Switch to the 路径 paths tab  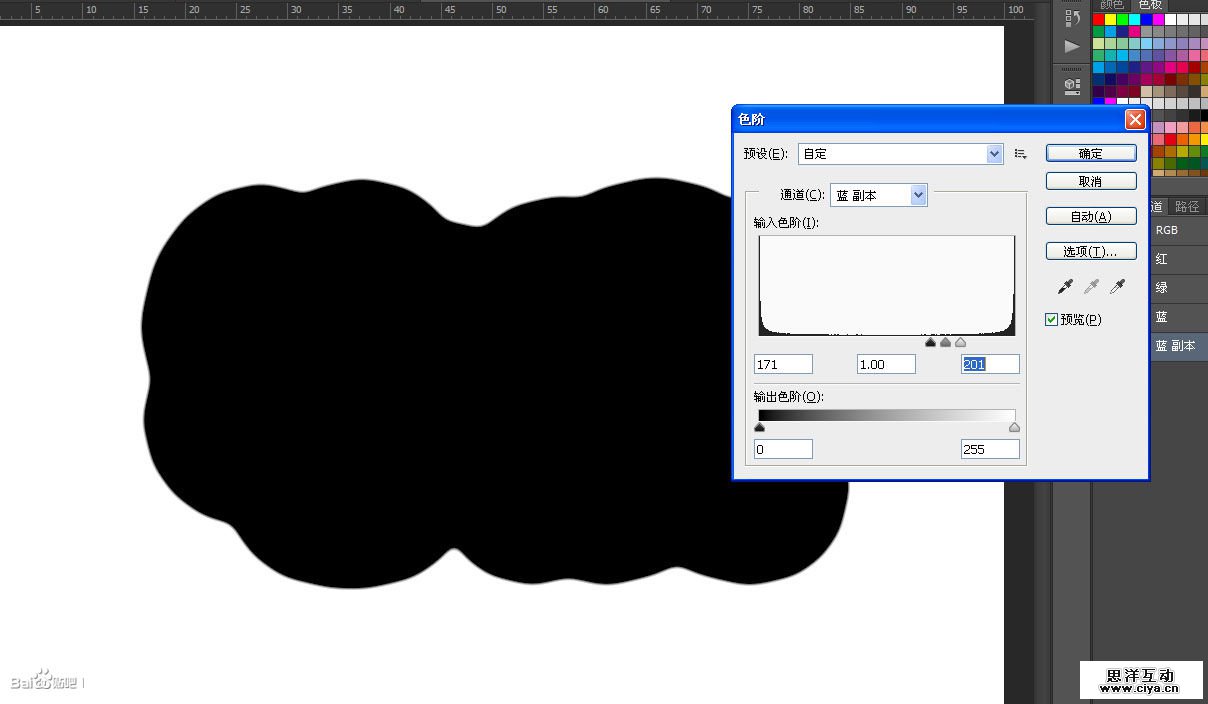tap(1187, 206)
